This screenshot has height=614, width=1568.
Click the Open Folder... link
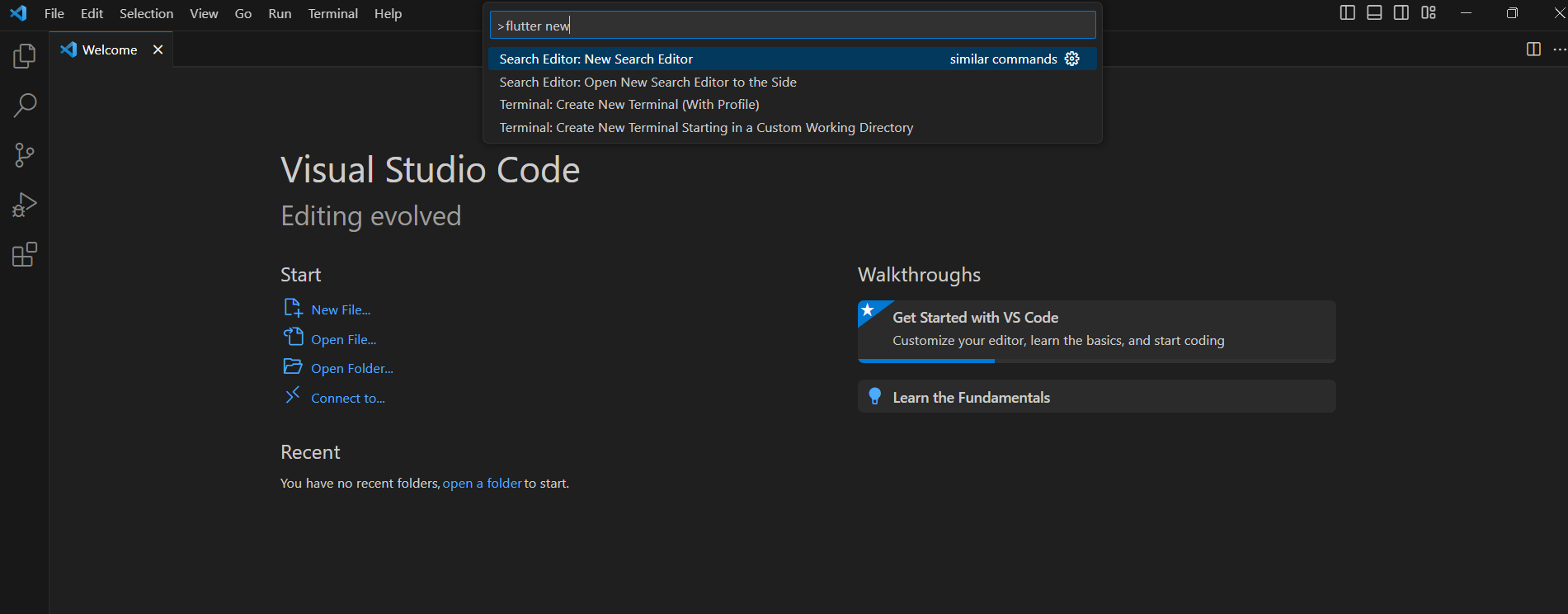(x=352, y=368)
